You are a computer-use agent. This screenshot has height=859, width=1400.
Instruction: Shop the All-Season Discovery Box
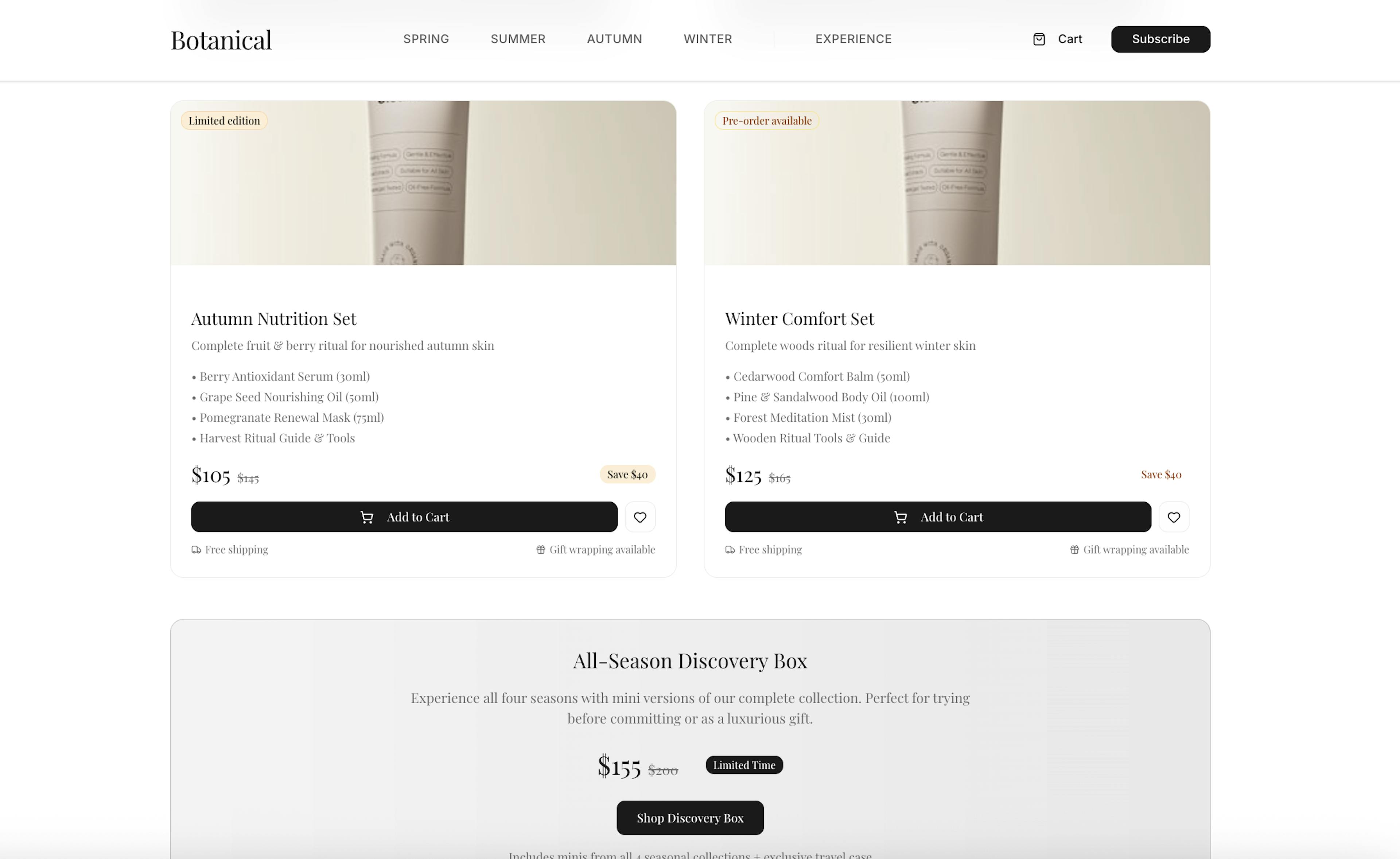click(690, 817)
